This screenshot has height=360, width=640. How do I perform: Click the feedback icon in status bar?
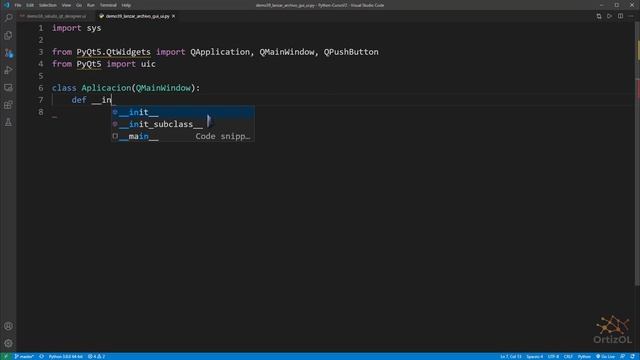pos(622,356)
